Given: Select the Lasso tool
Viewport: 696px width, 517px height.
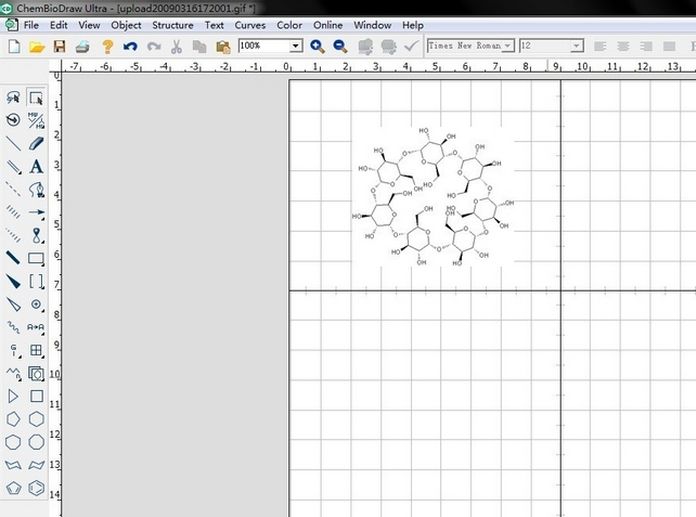Looking at the screenshot, I should [13, 97].
